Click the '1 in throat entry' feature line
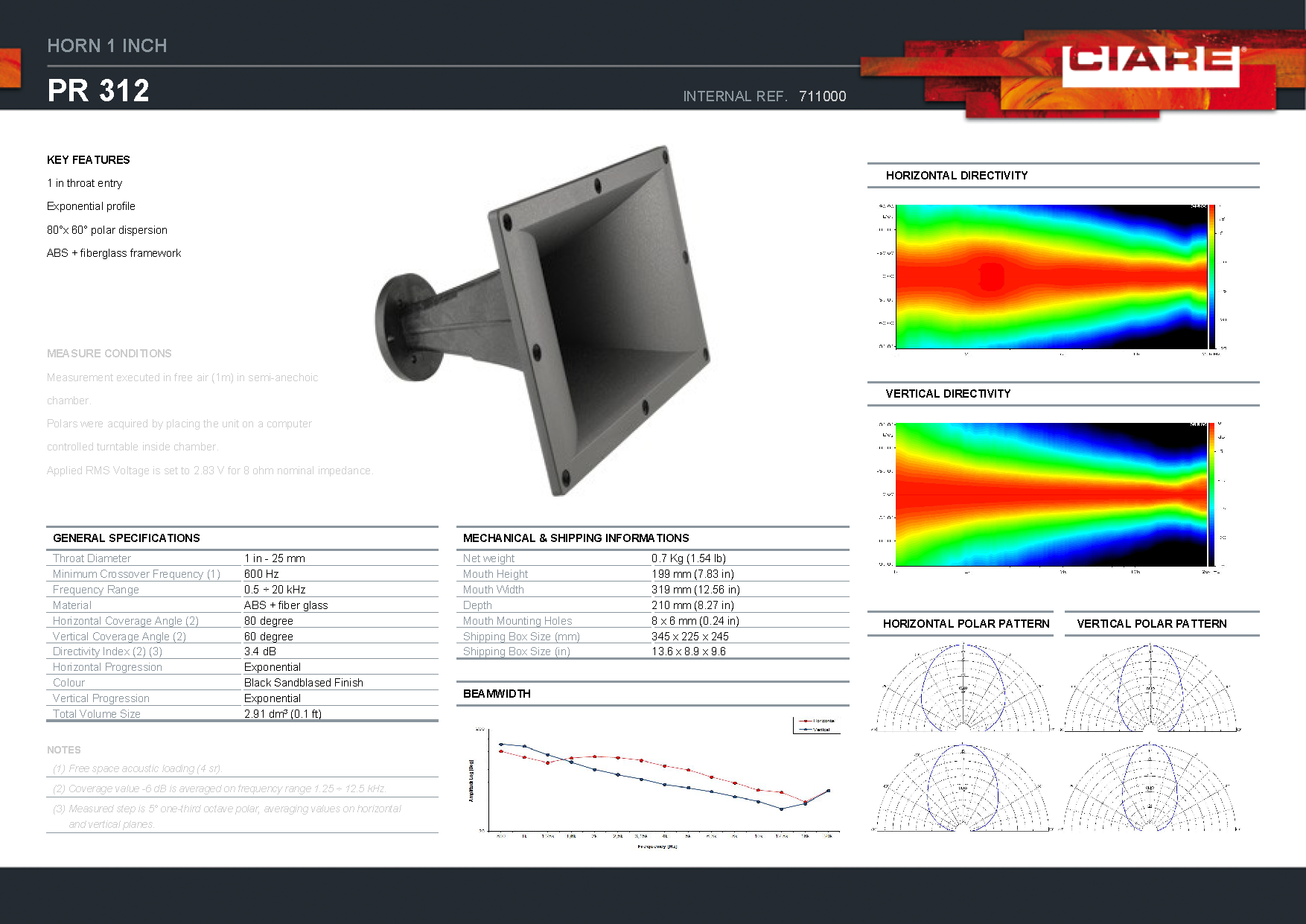This screenshot has width=1306, height=924. 84,183
